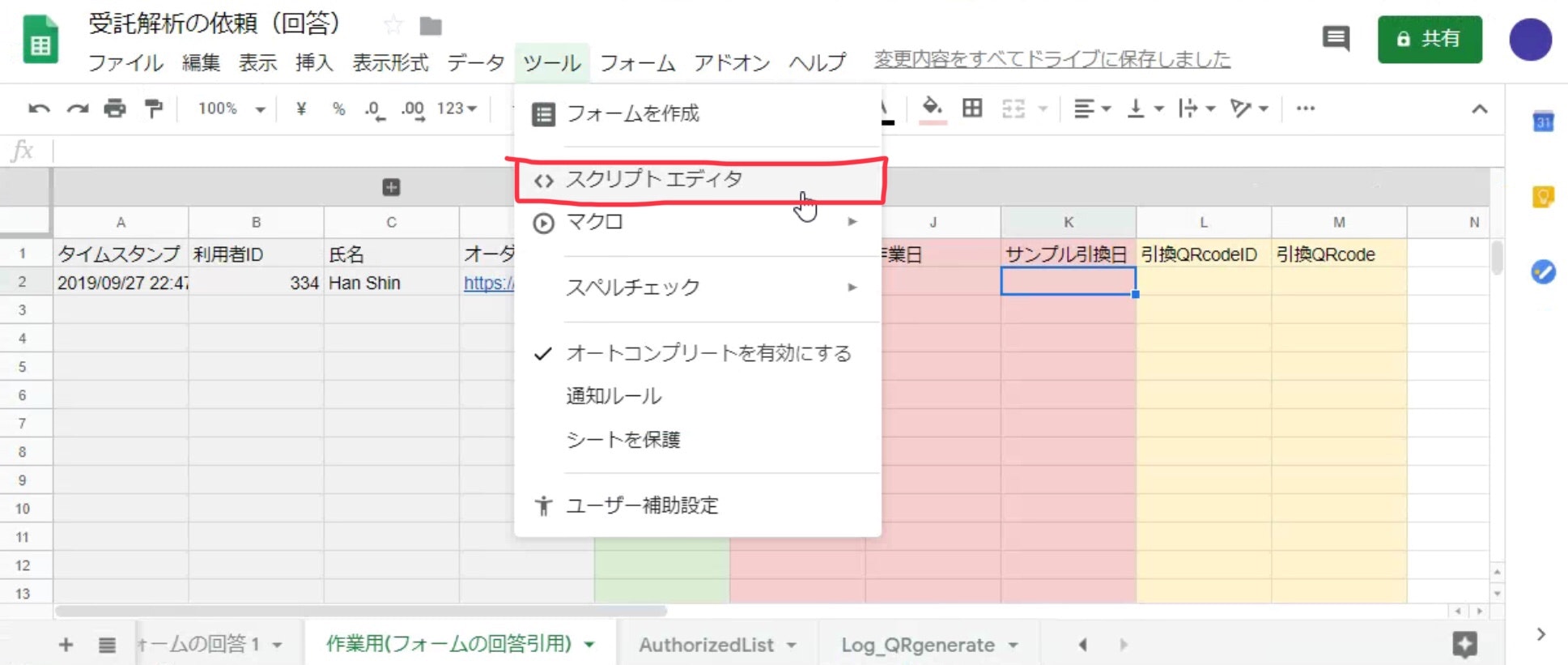
Task: Switch to the Log_QRgenerate sheet tab
Action: [x=918, y=646]
